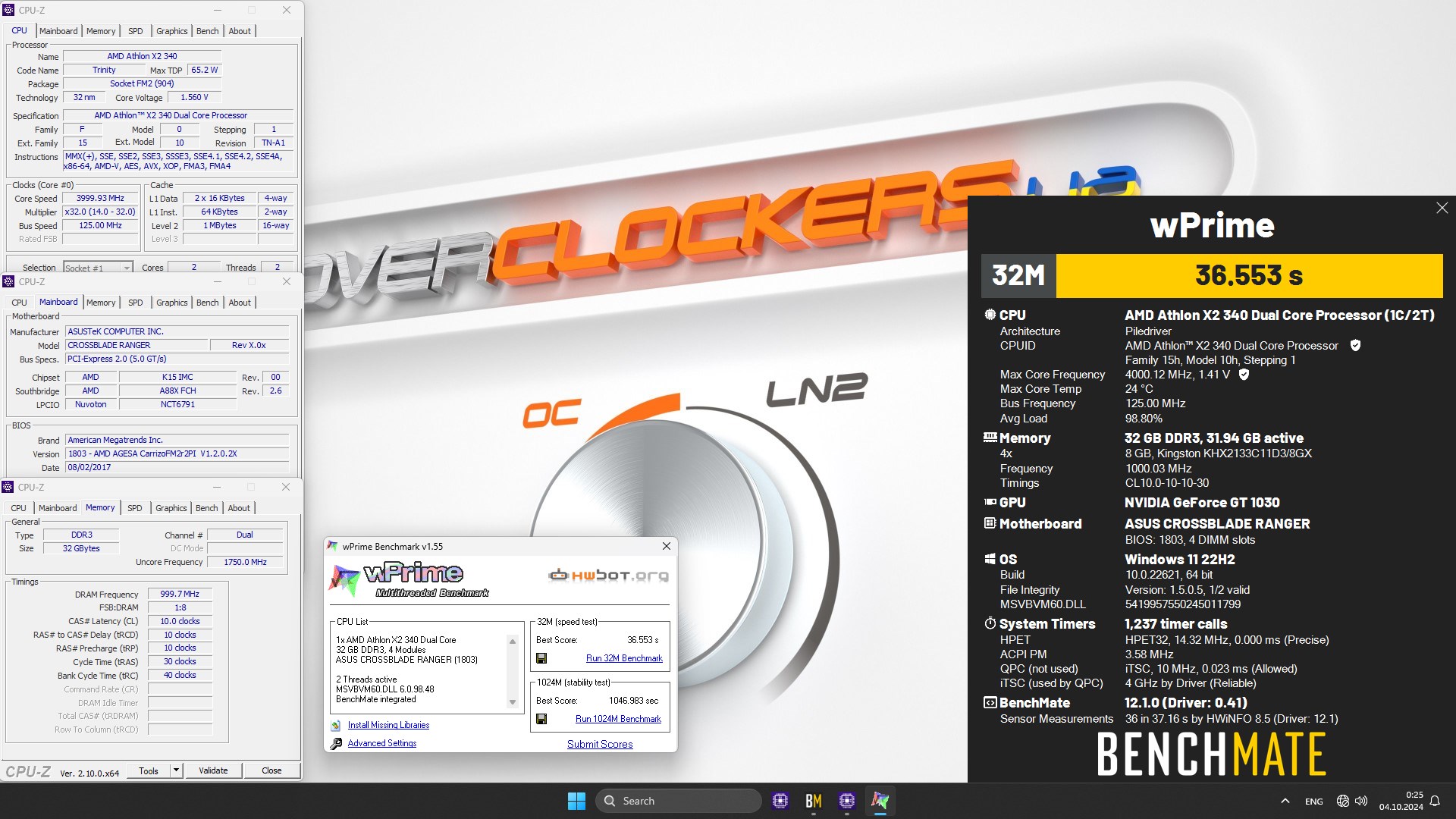The width and height of the screenshot is (1456, 819).
Task: Open the Tools dropdown arrow in CPU-Z
Action: tap(176, 770)
